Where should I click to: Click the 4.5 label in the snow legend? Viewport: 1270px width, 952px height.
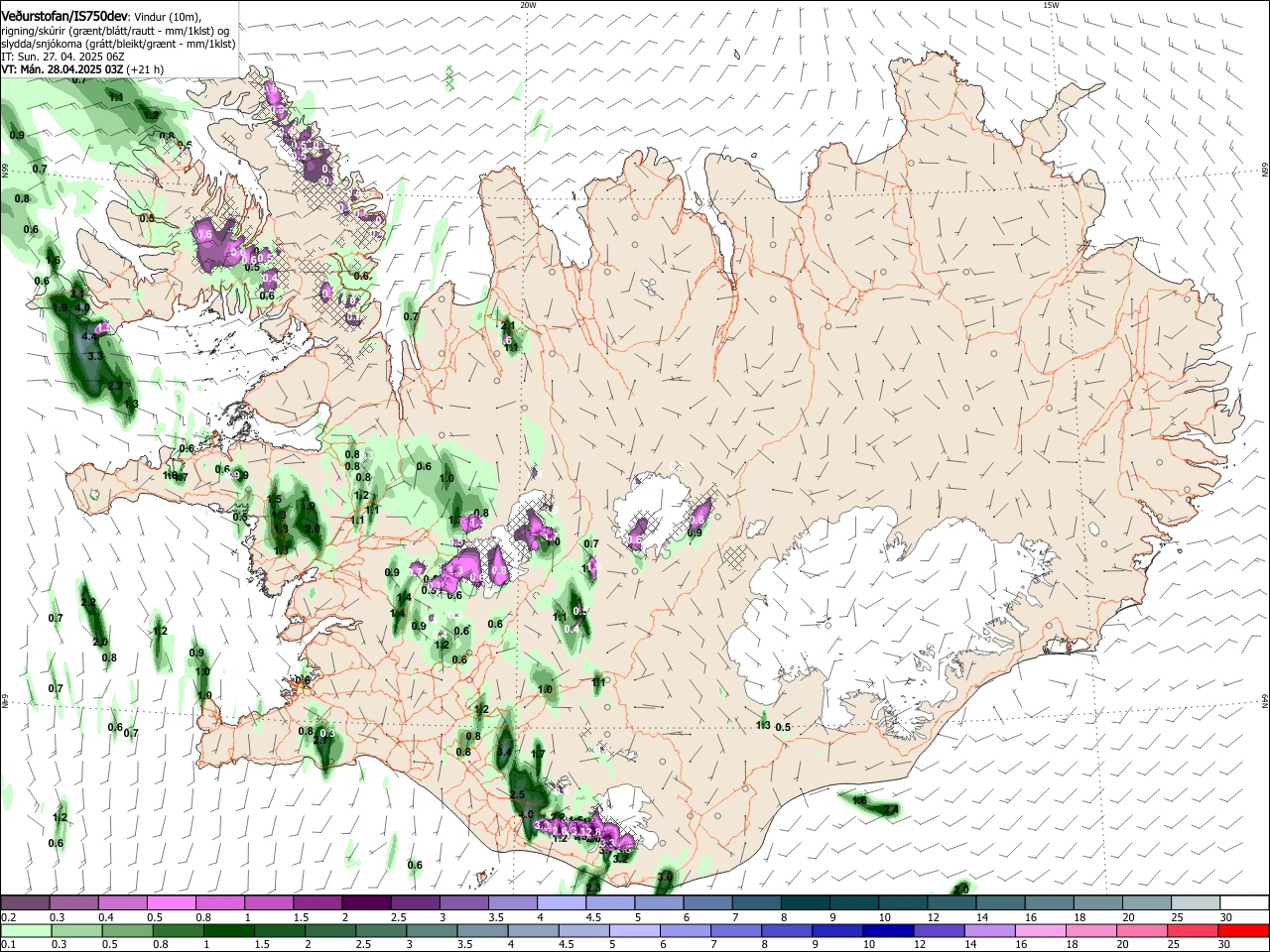593,917
